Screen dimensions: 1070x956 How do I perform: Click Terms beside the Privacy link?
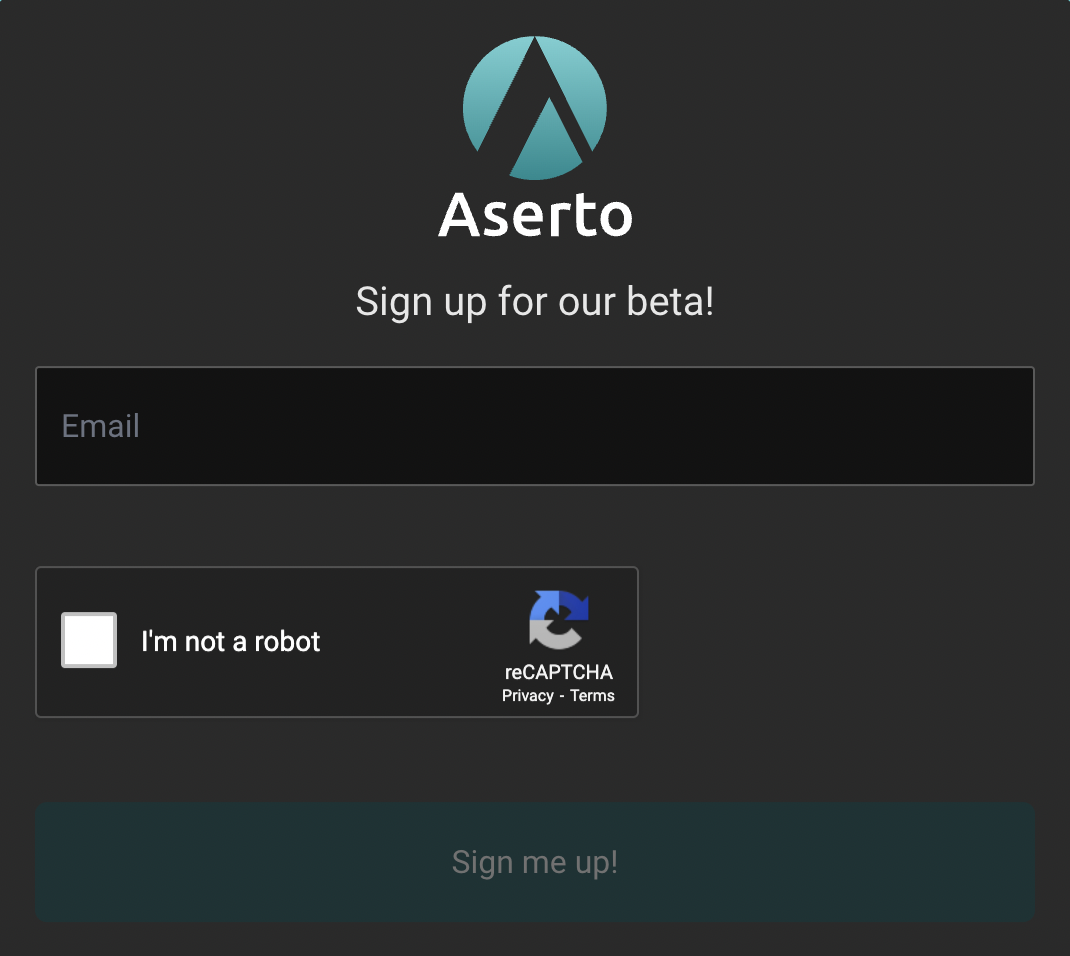(x=592, y=695)
